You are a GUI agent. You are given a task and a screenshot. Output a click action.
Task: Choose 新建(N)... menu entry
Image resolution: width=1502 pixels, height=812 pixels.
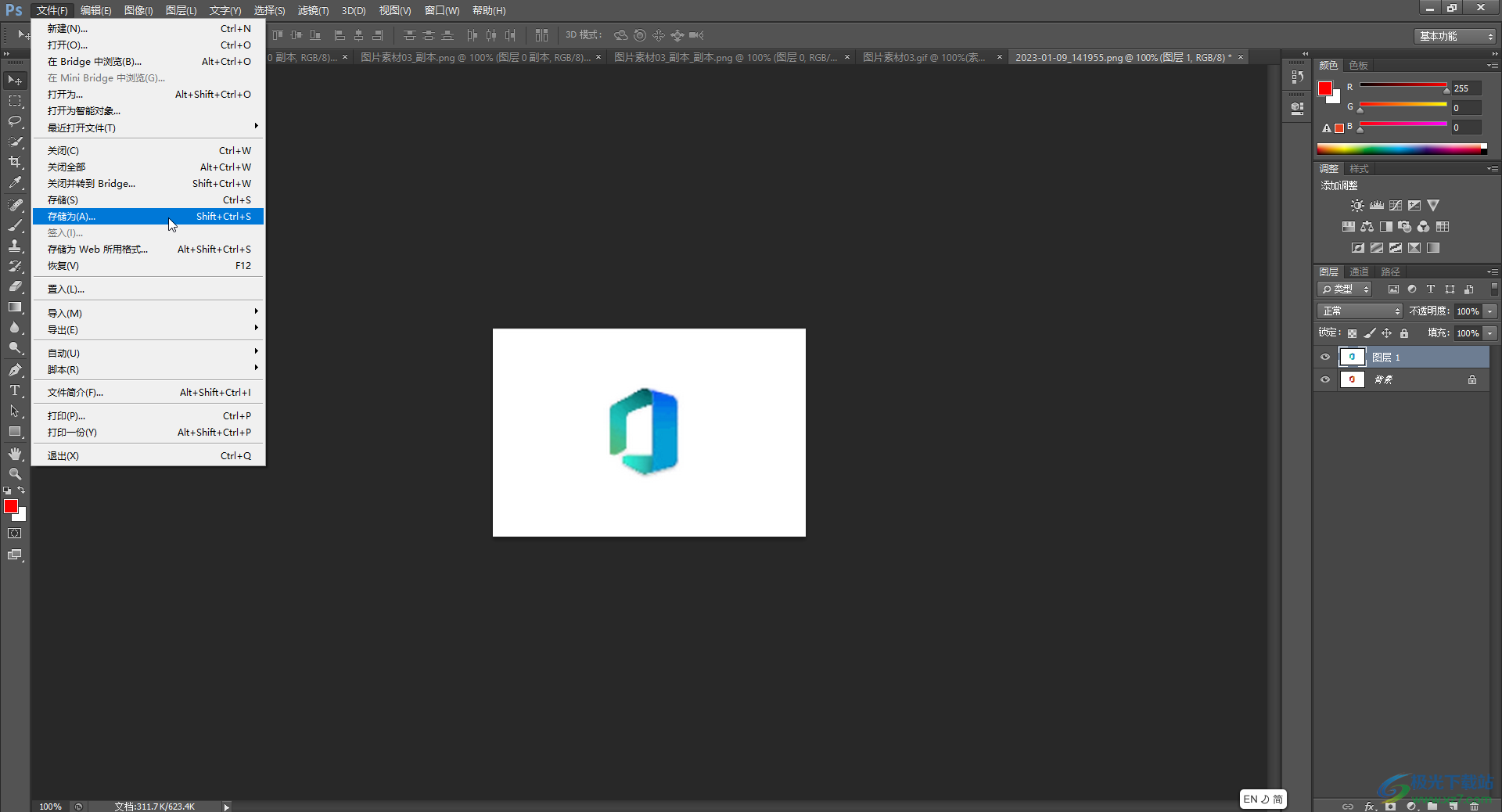(x=149, y=29)
